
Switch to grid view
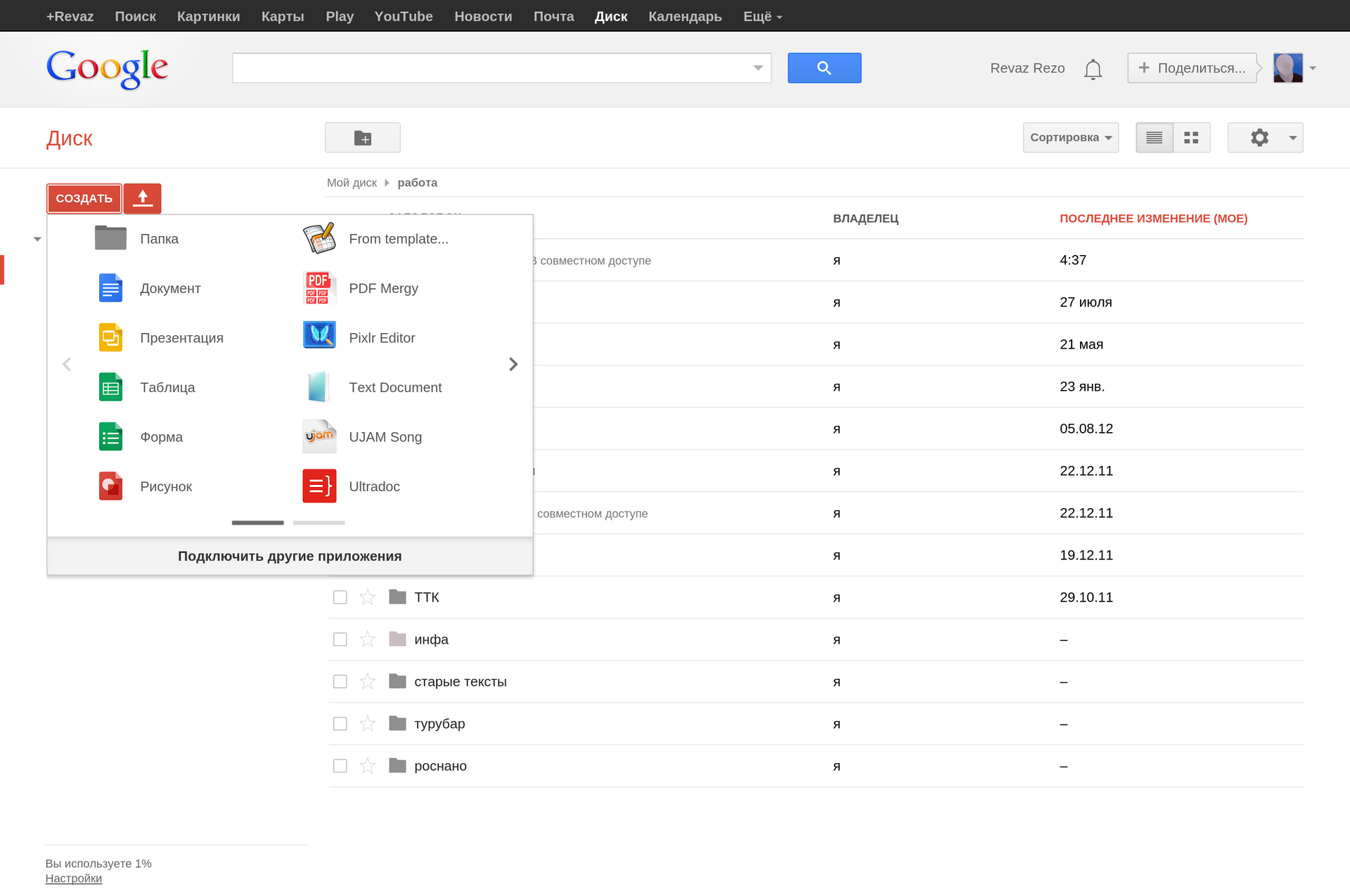coord(1191,138)
